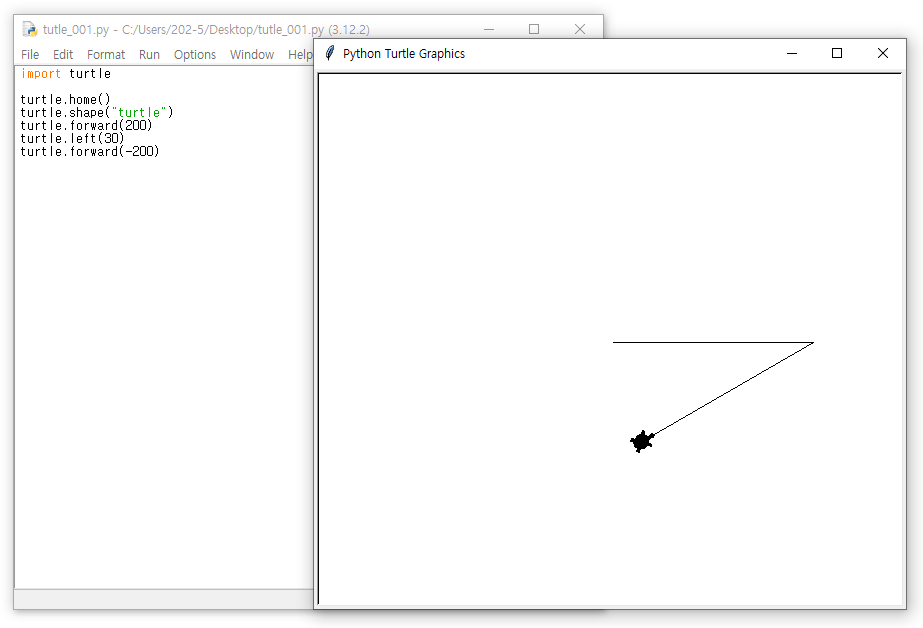Place cursor on 'turtle.home()' line
Screen dimensions: 923x628
[65, 99]
